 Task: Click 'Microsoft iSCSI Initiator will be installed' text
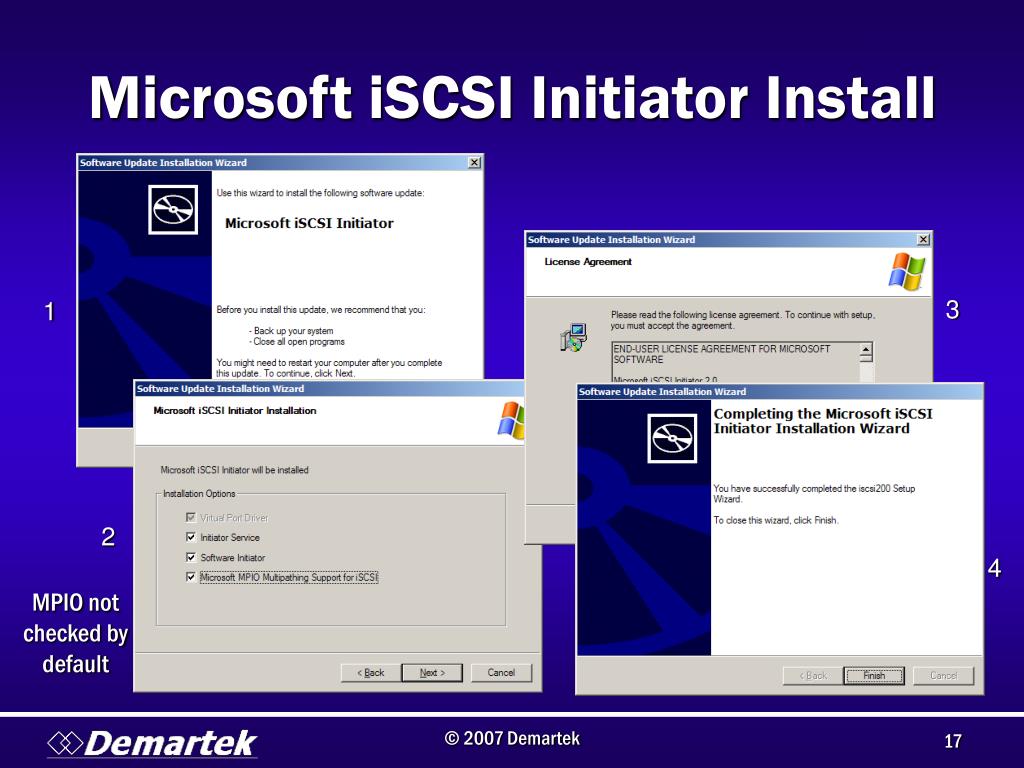[234, 470]
